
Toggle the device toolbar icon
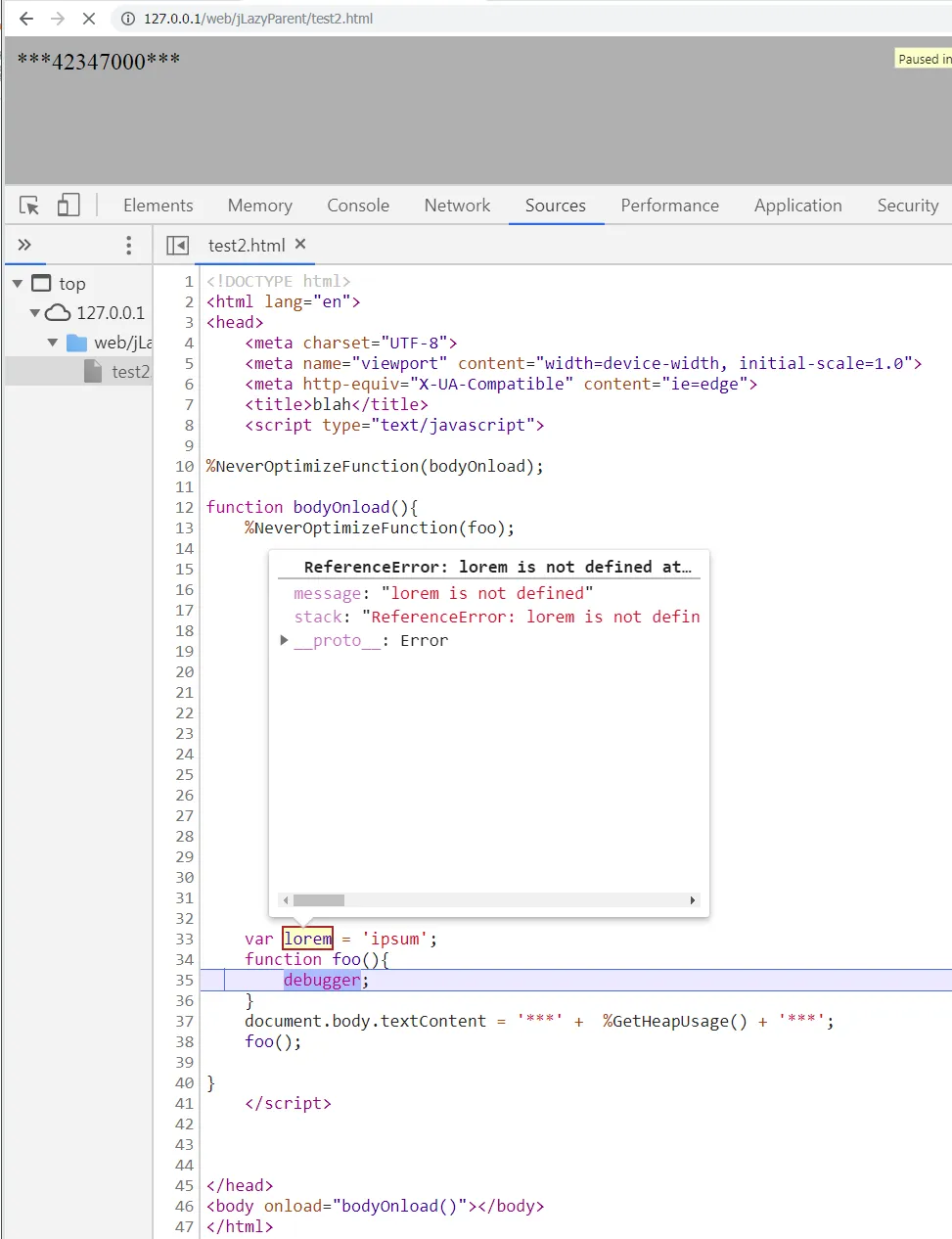point(68,206)
